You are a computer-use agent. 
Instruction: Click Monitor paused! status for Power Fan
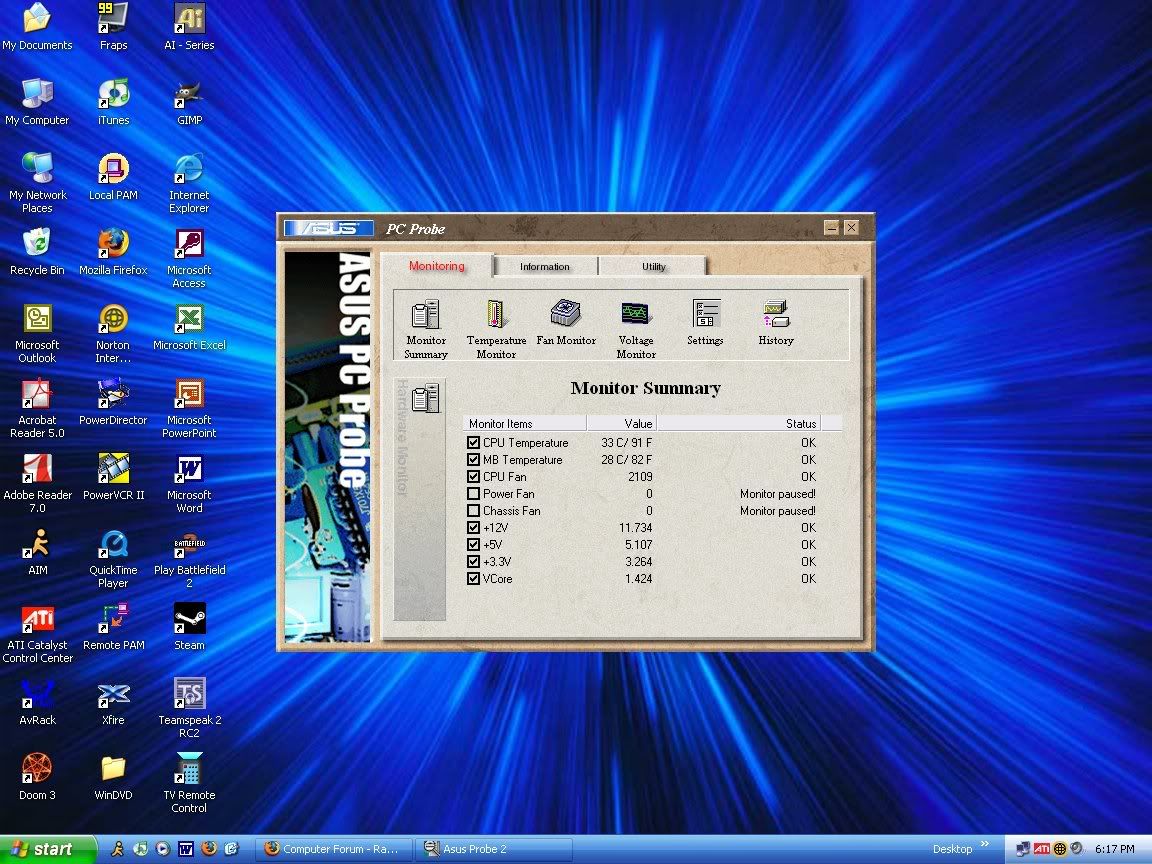(x=777, y=494)
